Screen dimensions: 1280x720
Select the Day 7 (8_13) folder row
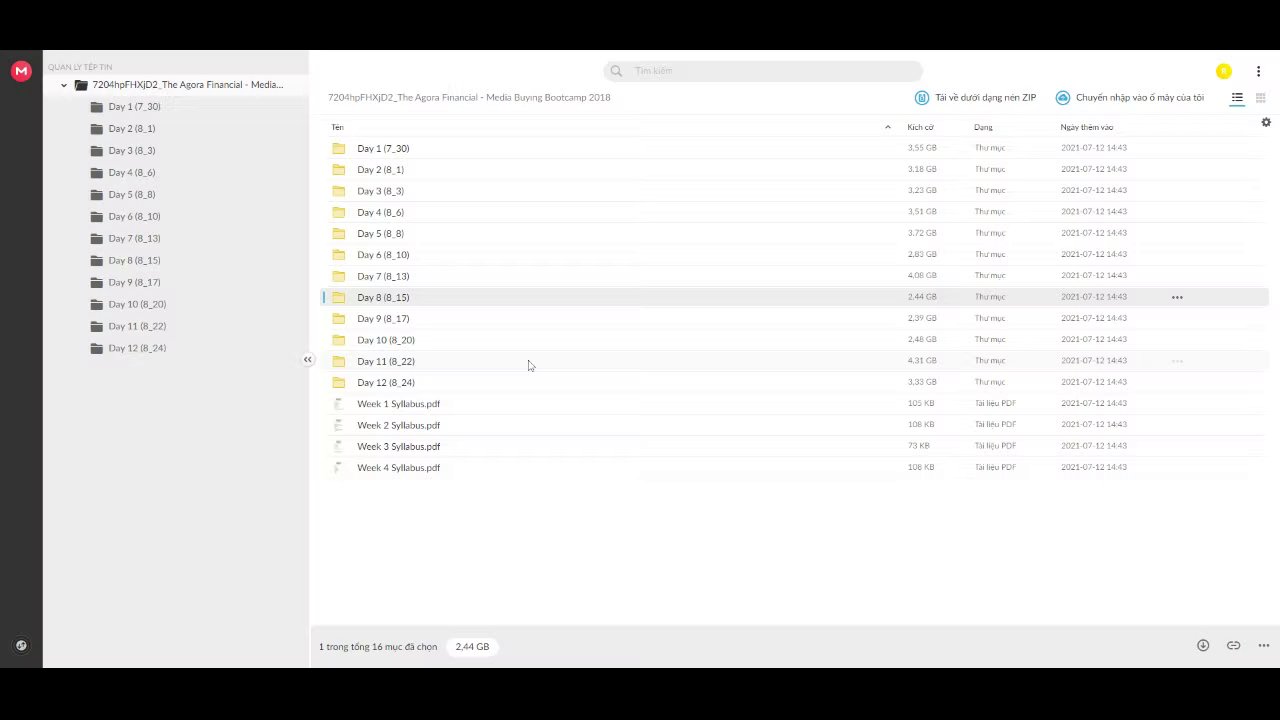(x=794, y=276)
